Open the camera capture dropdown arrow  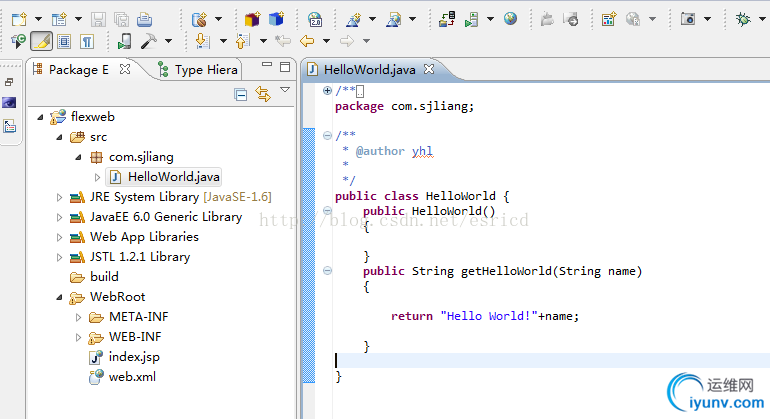pos(707,19)
